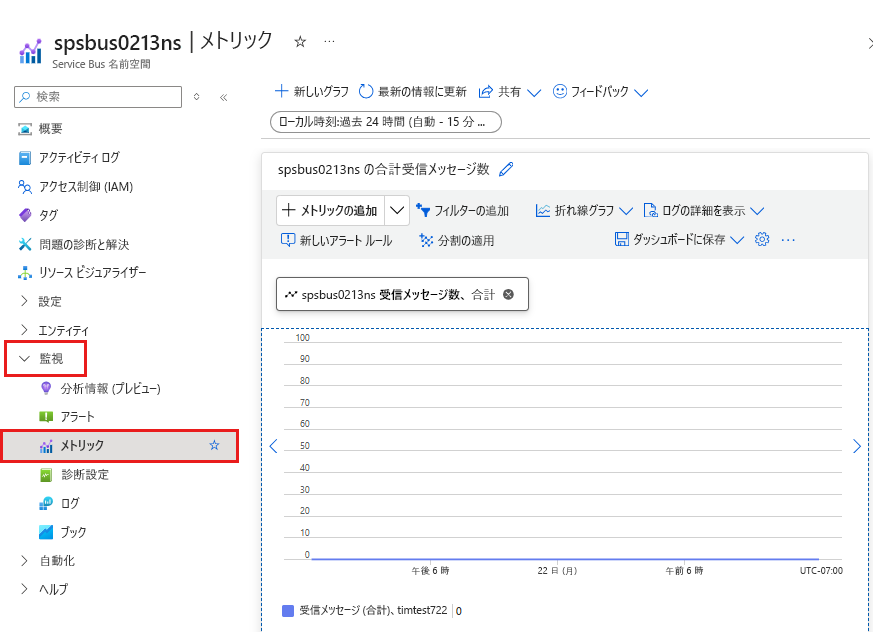Open the ダッシュボードに保存 dropdown
This screenshot has height=632, width=873.
pos(679,239)
